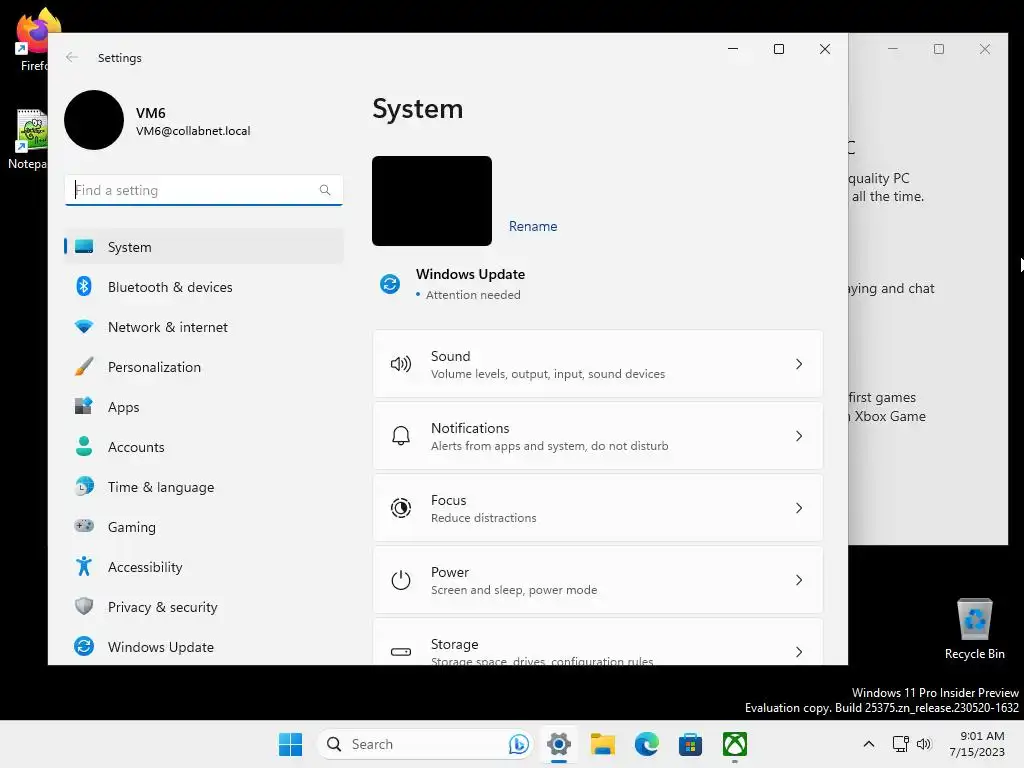
Task: Open Personalization settings
Action: (204, 366)
